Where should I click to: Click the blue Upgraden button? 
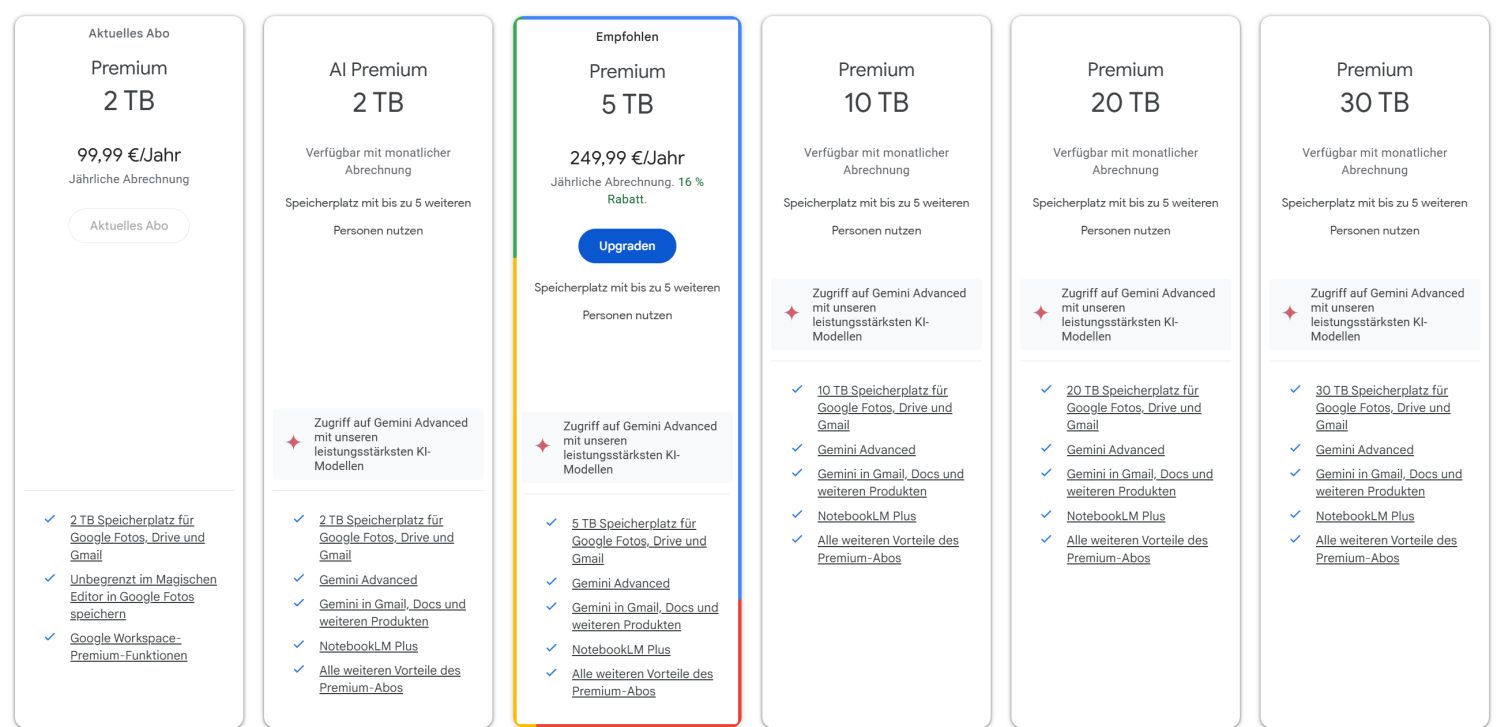(x=627, y=246)
